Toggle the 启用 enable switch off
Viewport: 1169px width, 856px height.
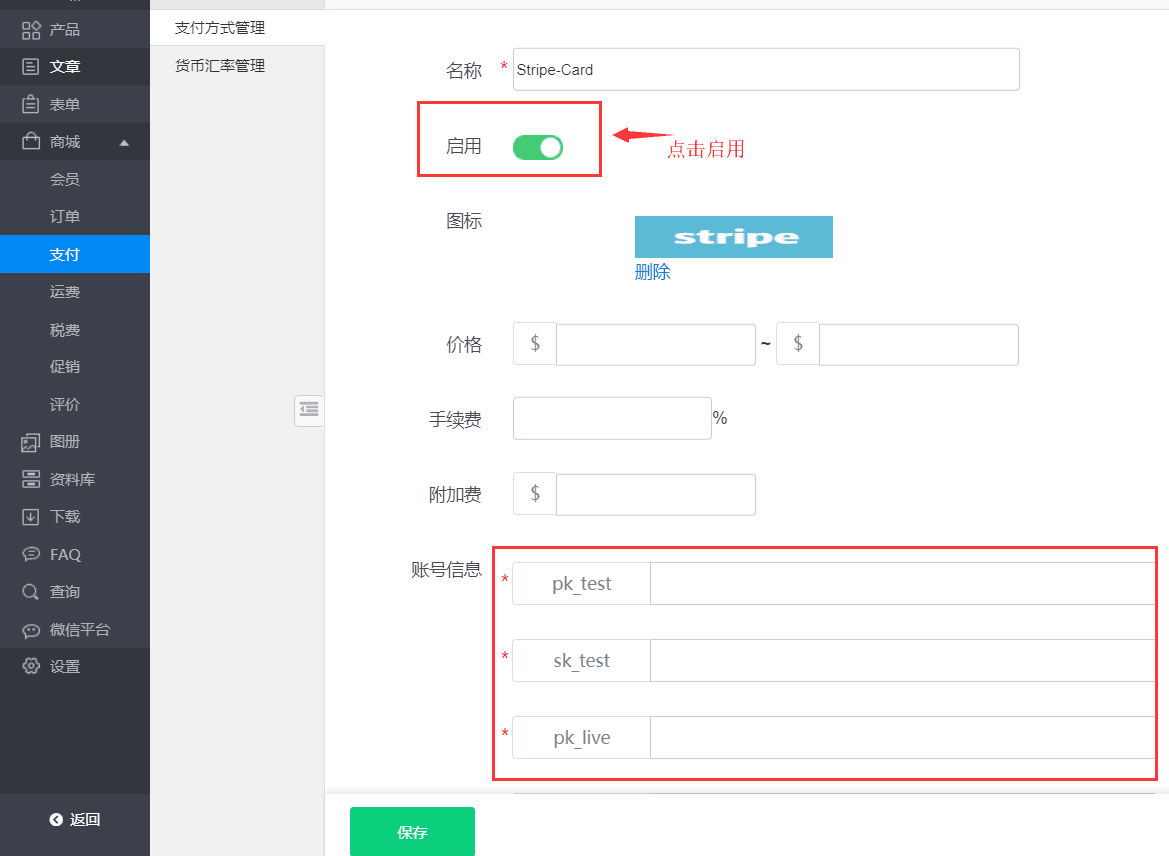pos(538,147)
